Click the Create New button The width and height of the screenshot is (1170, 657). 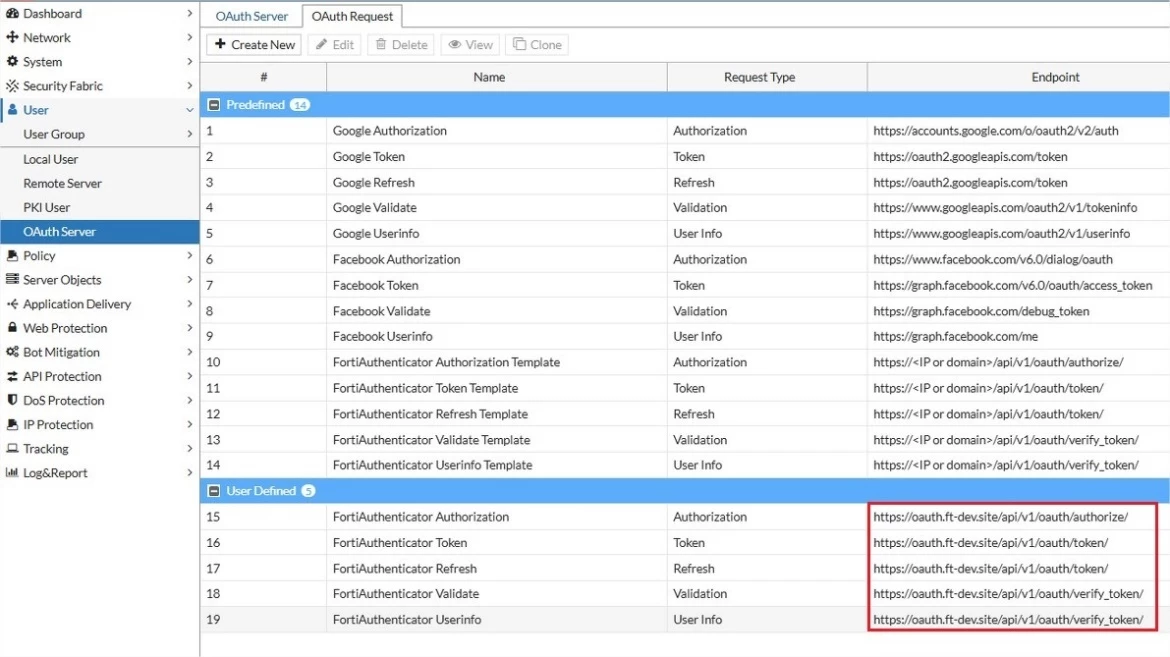click(254, 44)
